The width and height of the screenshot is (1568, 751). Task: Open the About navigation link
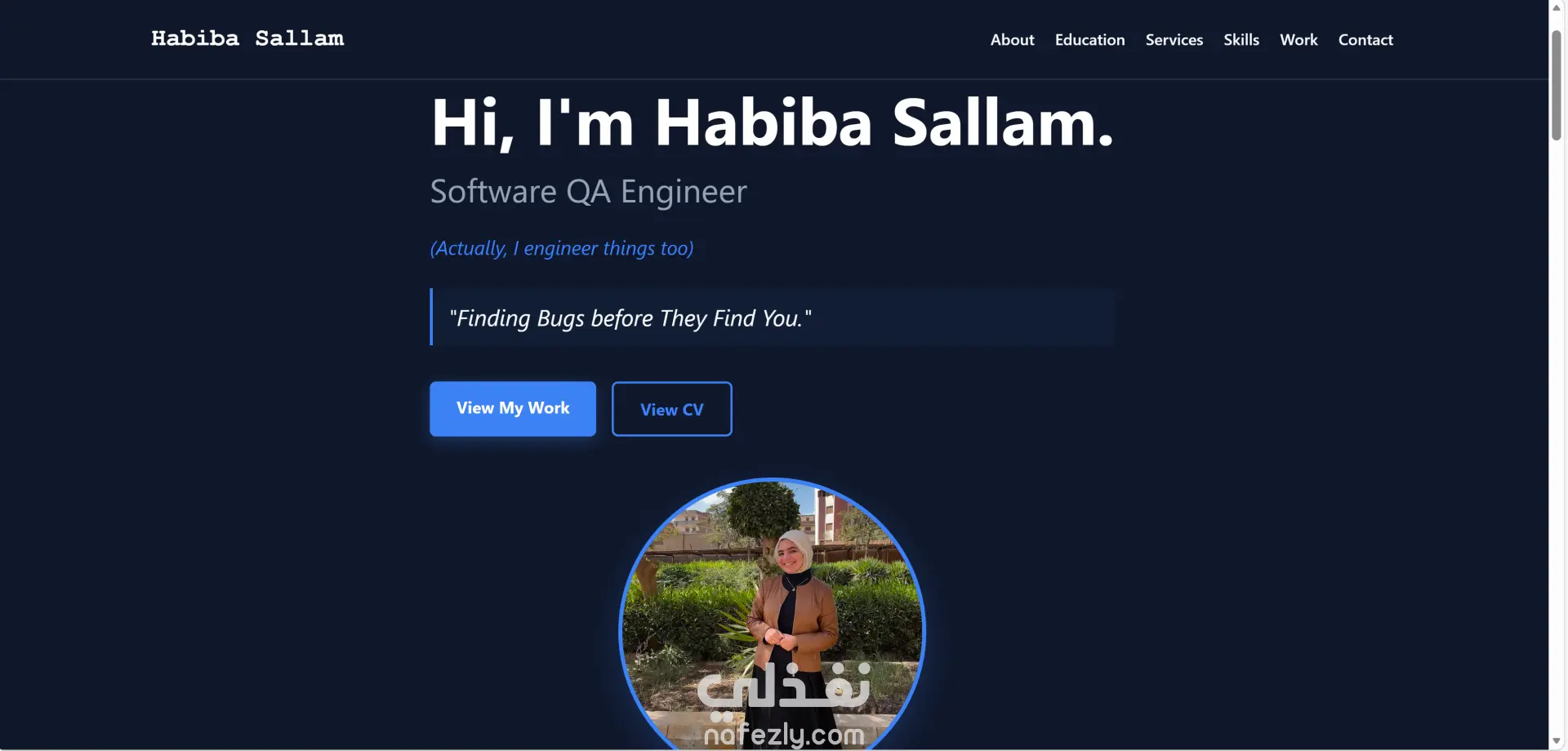(x=1012, y=39)
